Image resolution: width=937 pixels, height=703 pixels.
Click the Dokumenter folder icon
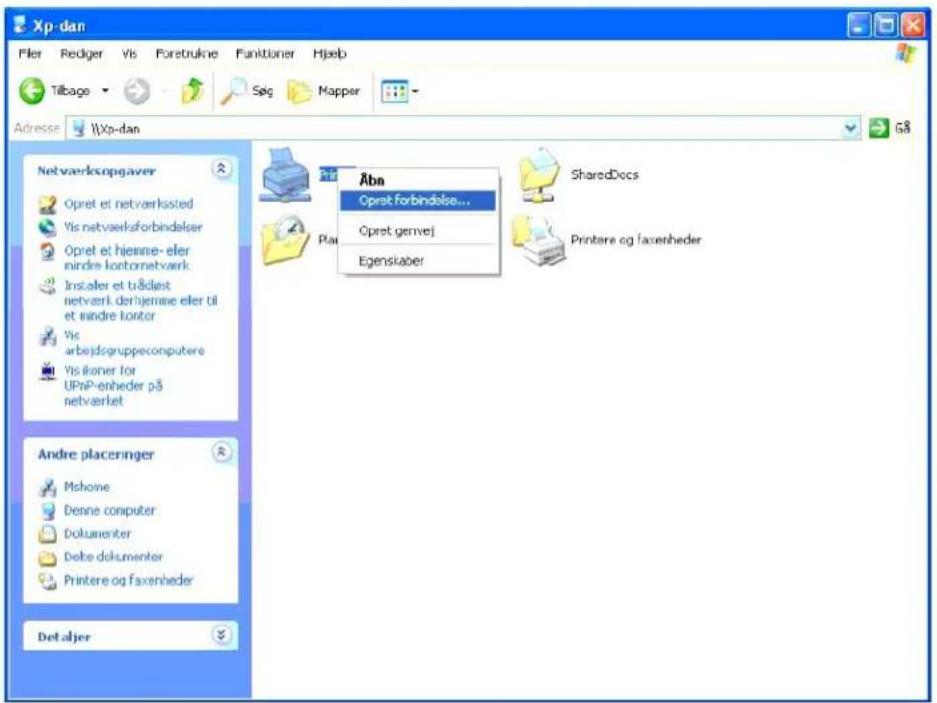(x=47, y=534)
